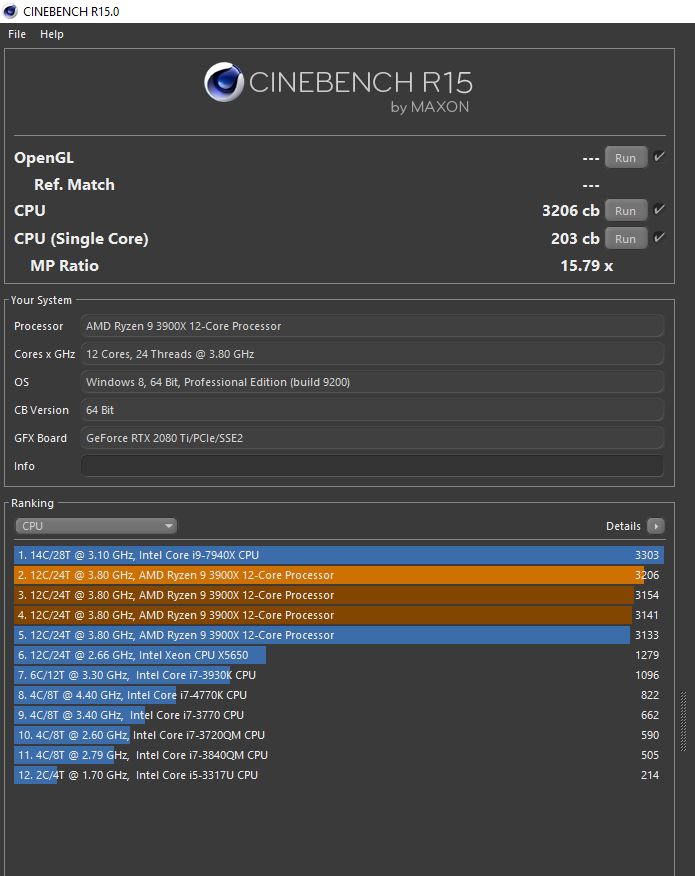This screenshot has height=876, width=695.
Task: Click the GFX Board field showing GeForce RTX 2080 Ti
Action: point(372,437)
